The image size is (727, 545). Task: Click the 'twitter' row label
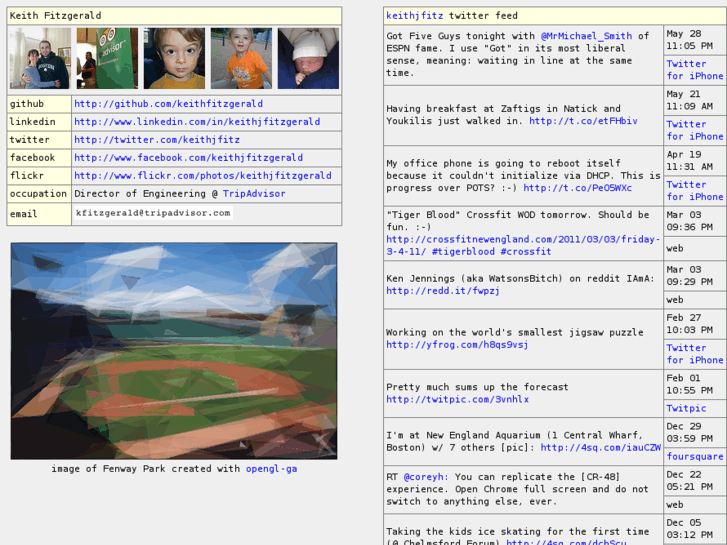tap(30, 140)
